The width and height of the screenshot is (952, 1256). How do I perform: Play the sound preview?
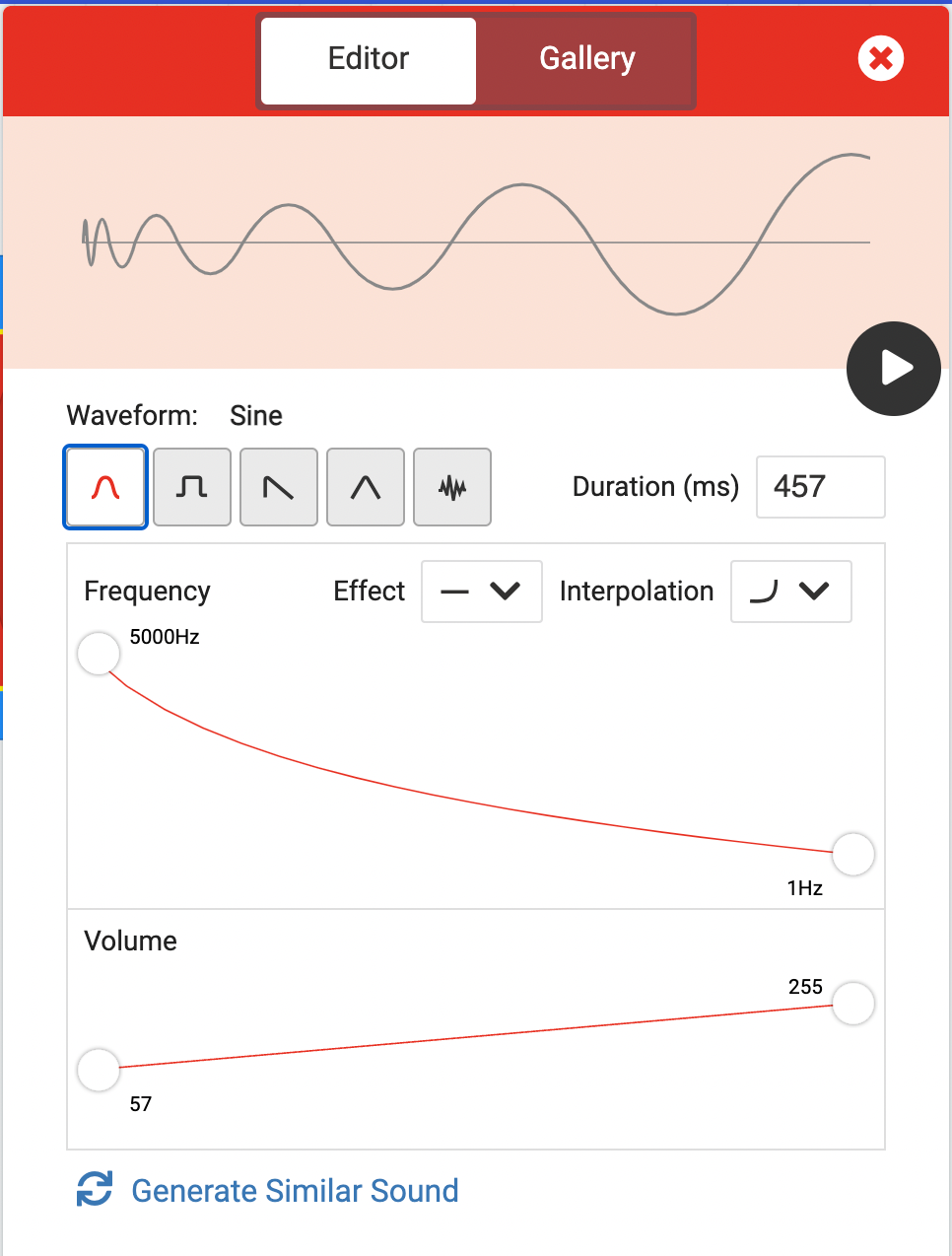point(894,369)
